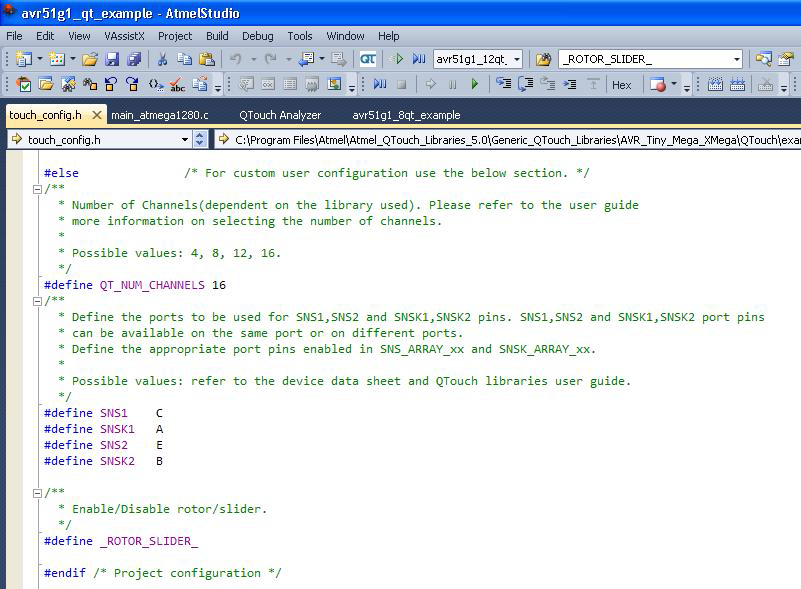Open the VAssistX menu
The image size is (801, 589).
[x=124, y=36]
